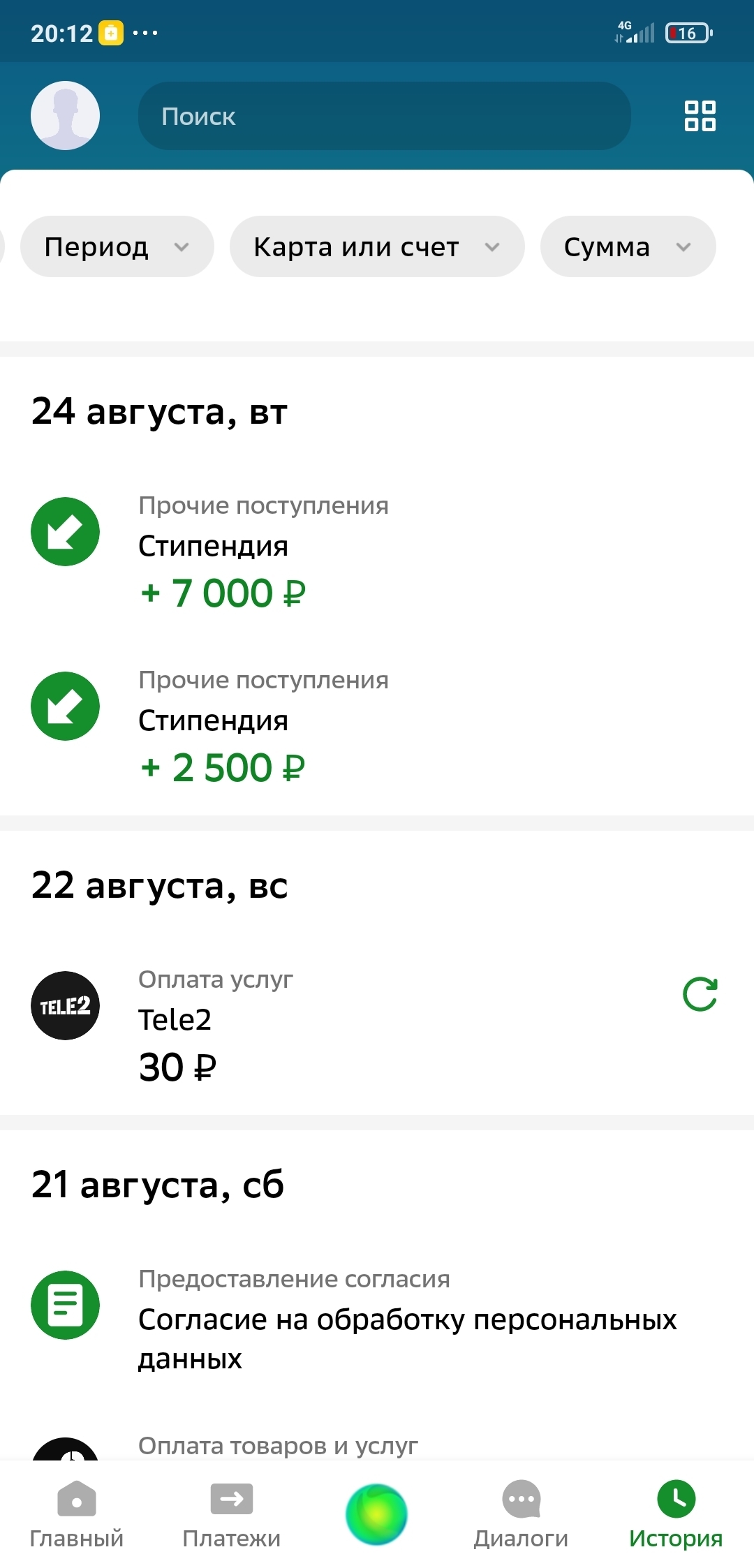
Task: Go to the Платежи tab
Action: pos(231,1515)
